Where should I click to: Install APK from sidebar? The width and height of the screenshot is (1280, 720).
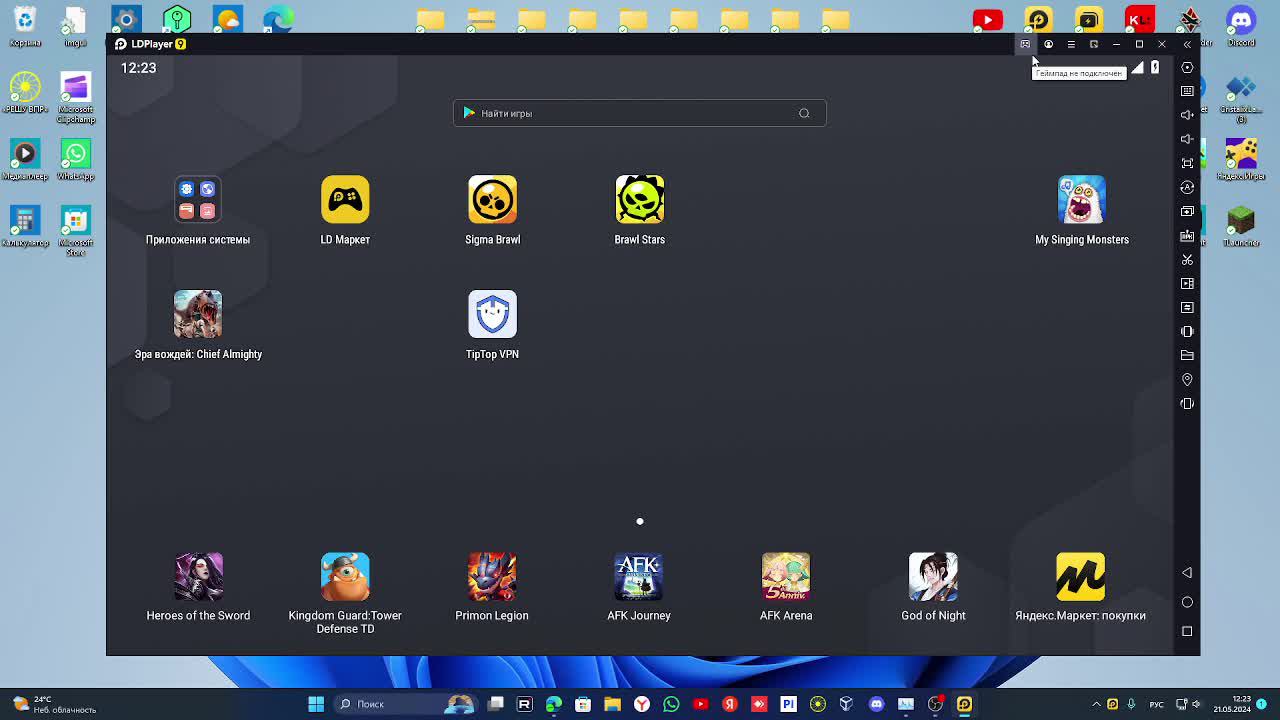[1187, 235]
